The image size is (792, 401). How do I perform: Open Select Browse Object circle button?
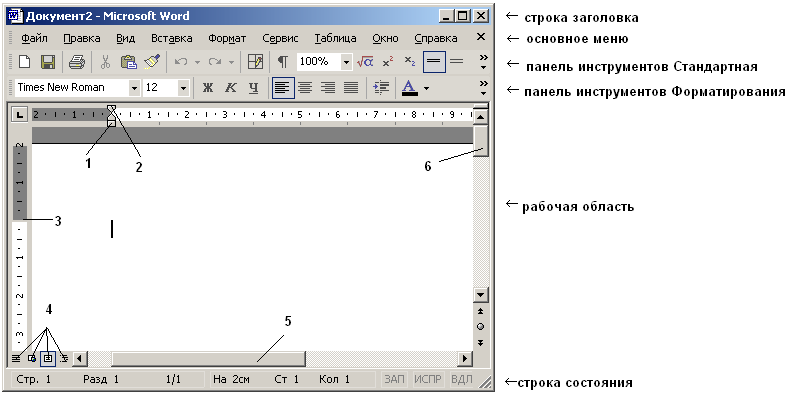[x=480, y=327]
